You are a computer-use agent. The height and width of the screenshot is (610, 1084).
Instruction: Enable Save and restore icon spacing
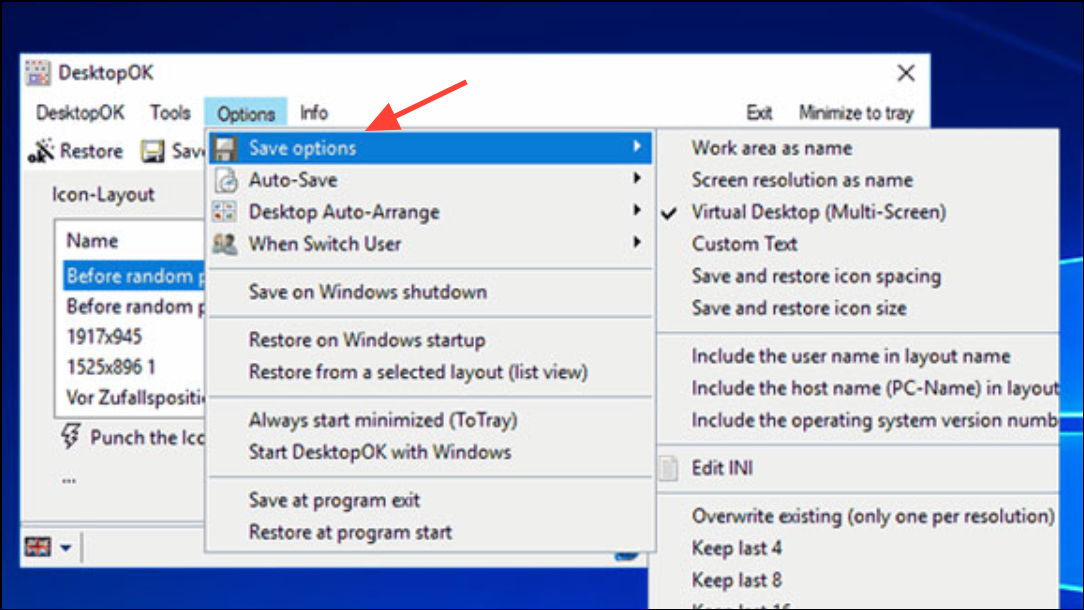816,276
